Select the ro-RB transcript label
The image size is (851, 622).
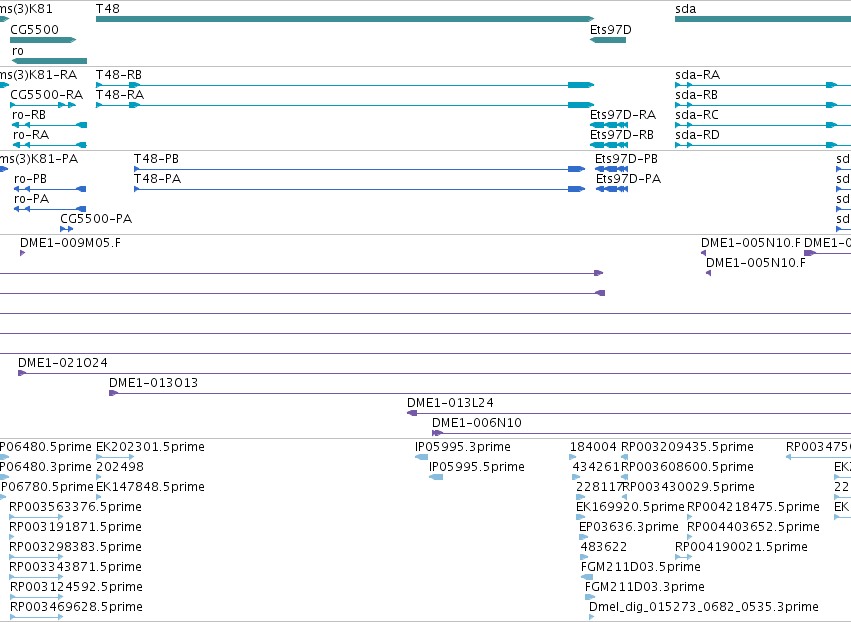[29, 115]
